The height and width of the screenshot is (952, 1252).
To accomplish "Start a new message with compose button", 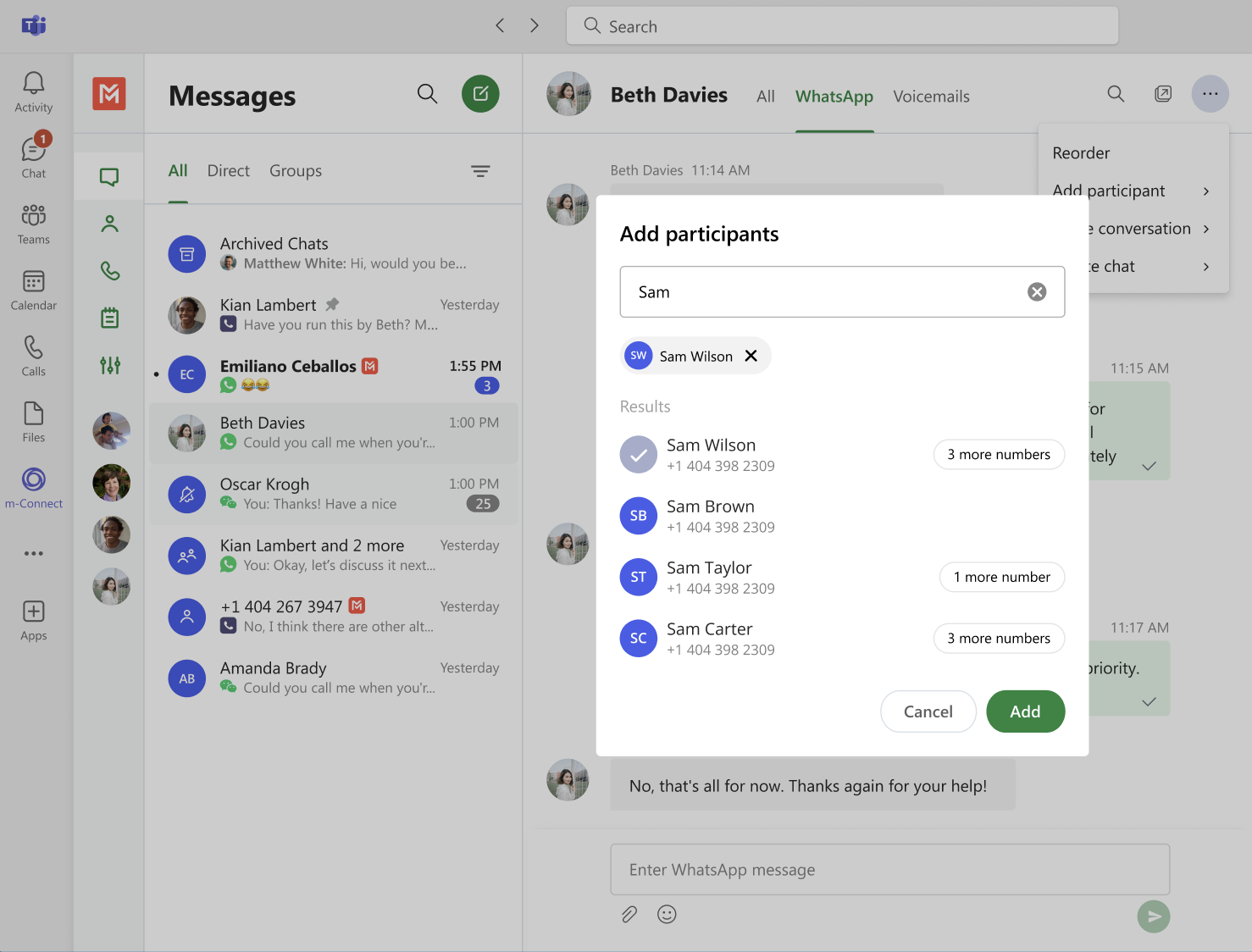I will [480, 94].
